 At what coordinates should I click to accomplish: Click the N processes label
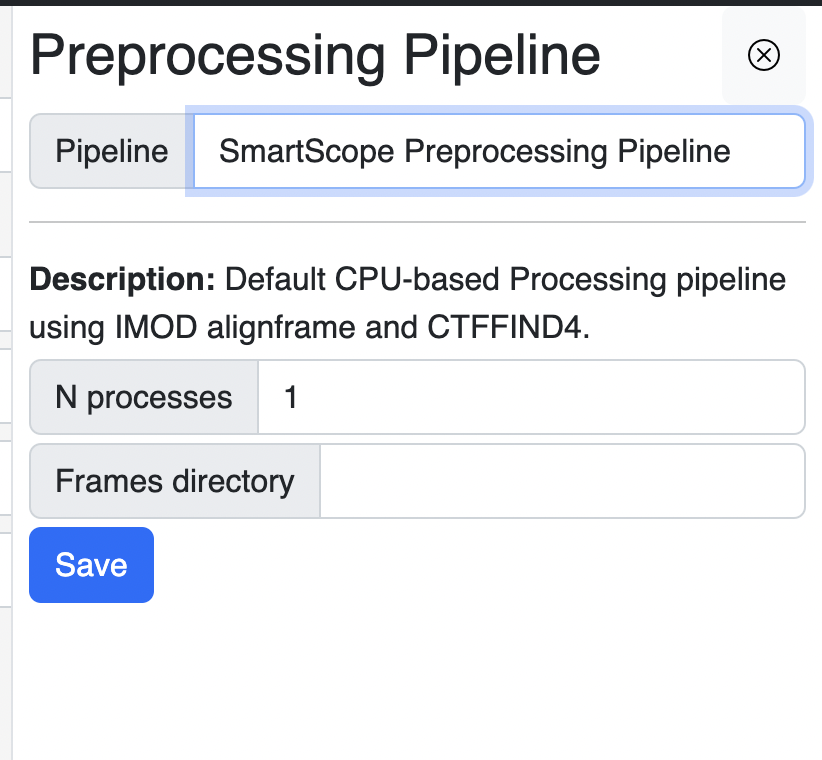[144, 397]
